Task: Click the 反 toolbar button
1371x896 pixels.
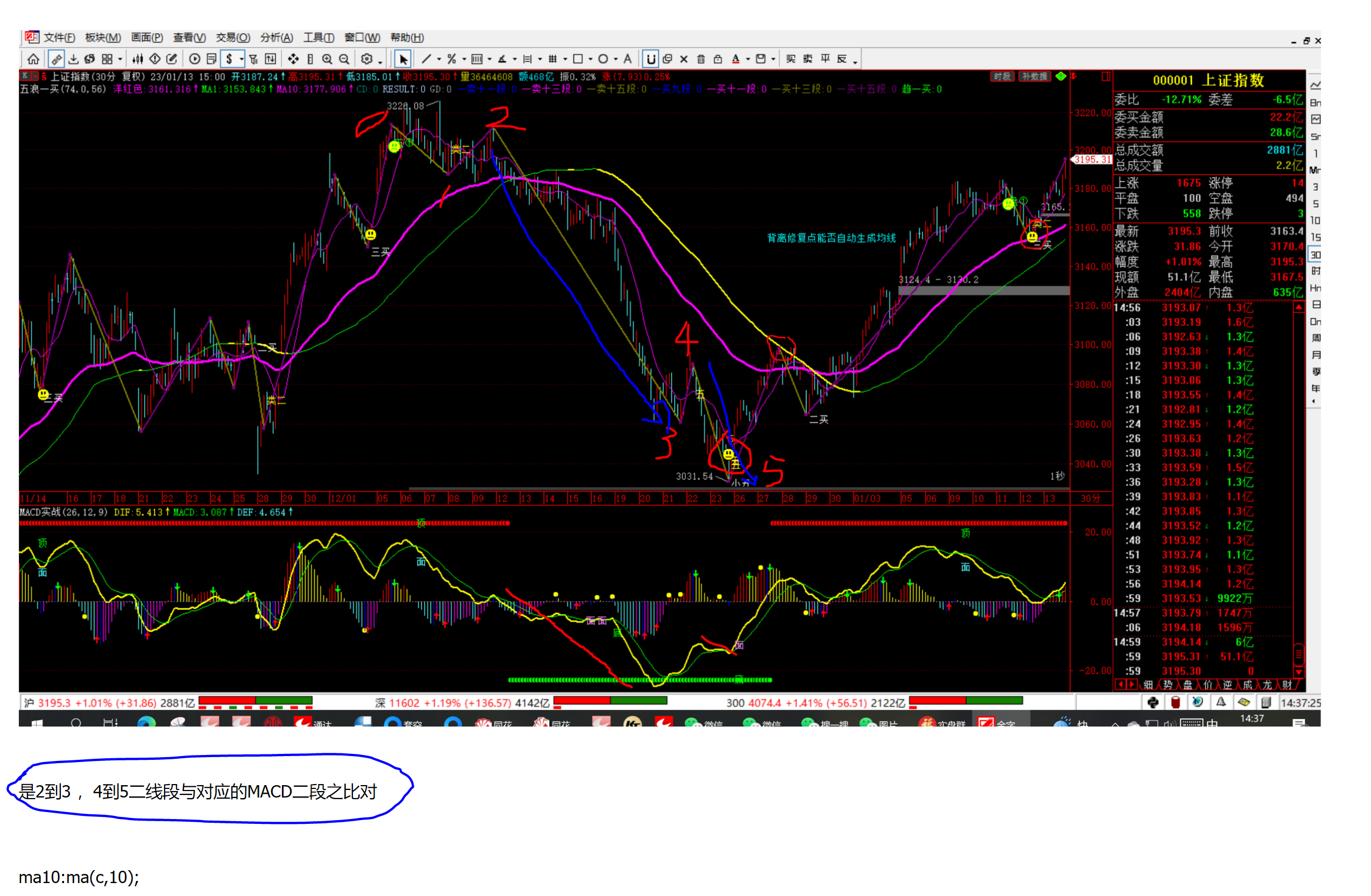Action: point(842,59)
